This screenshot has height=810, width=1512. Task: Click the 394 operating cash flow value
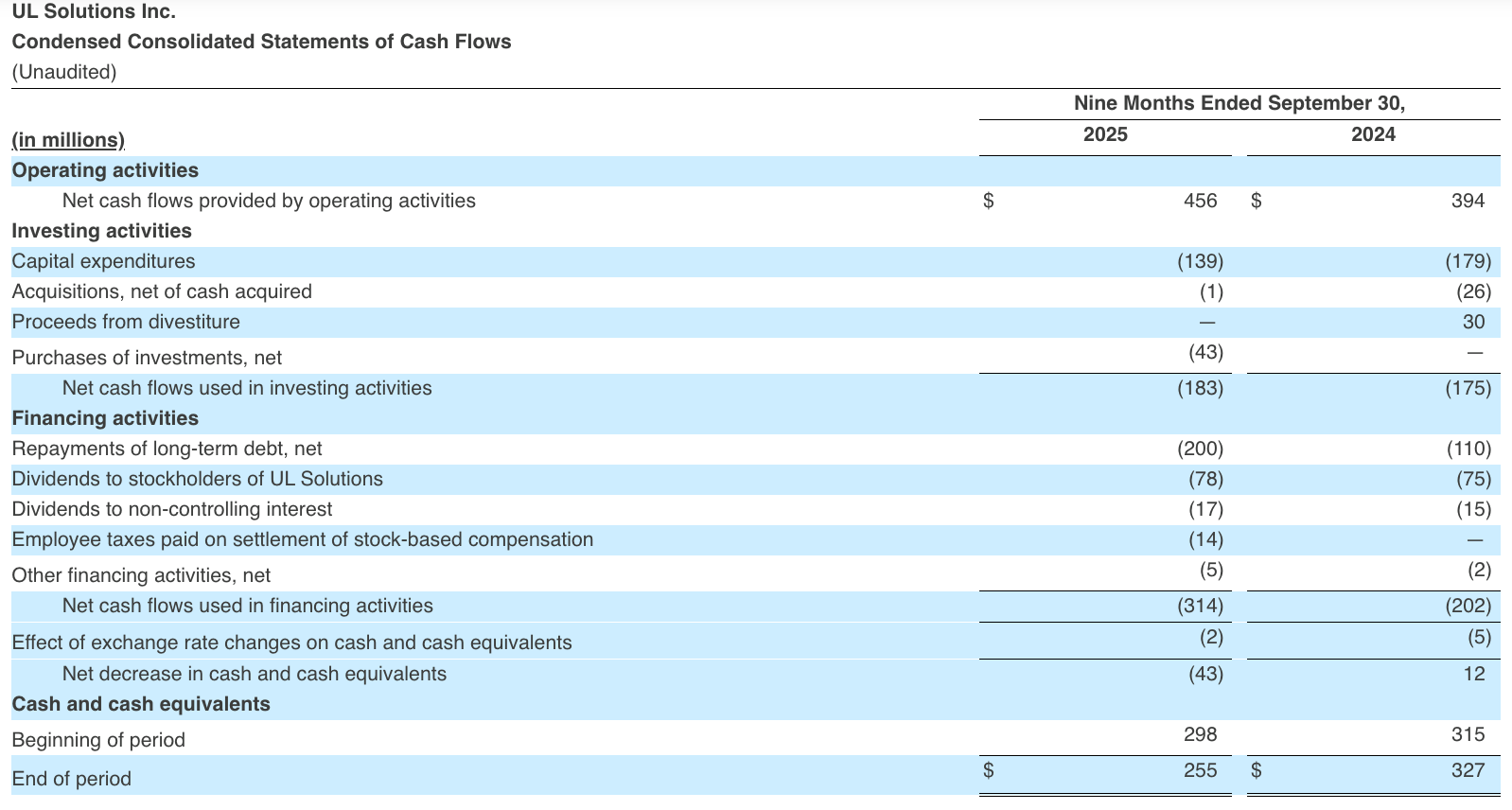click(x=1468, y=201)
